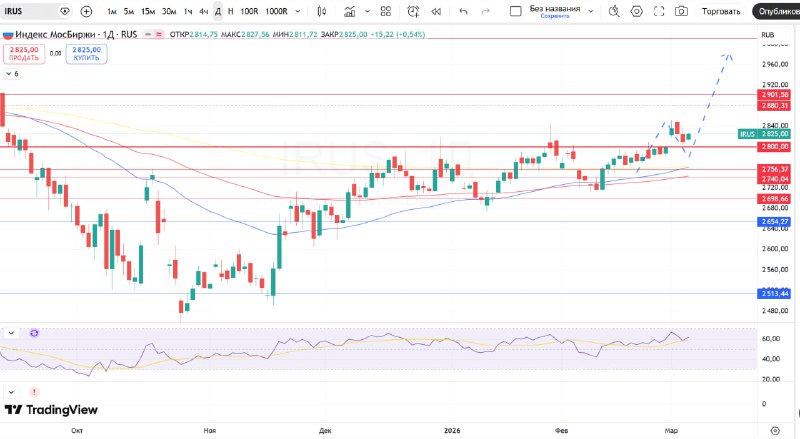Enter fullscreen chart mode
This screenshot has width=800, height=439.
[660, 11]
